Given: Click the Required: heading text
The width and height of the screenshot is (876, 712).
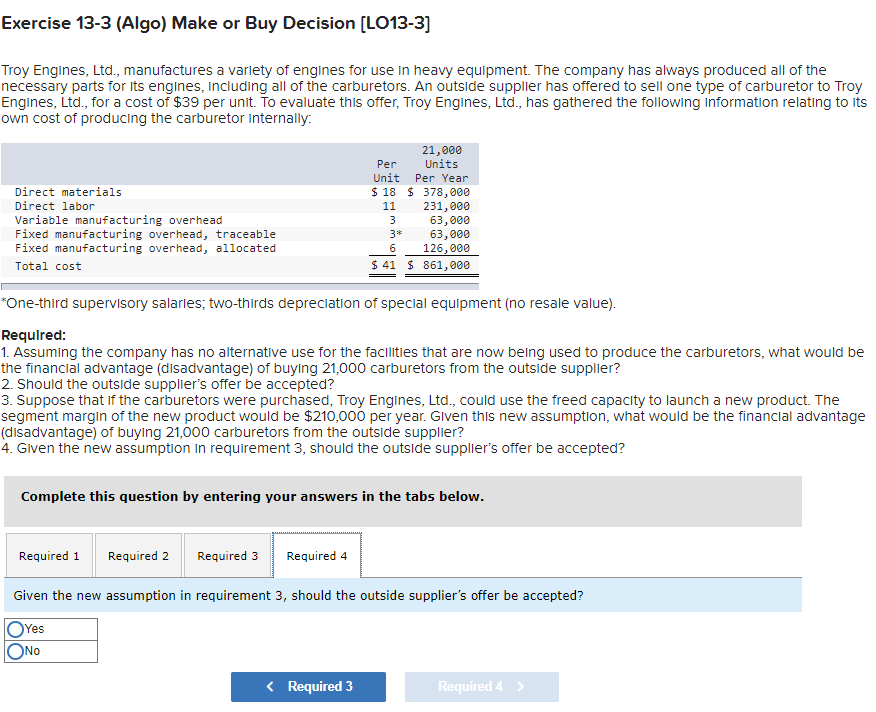Looking at the screenshot, I should point(34,335).
